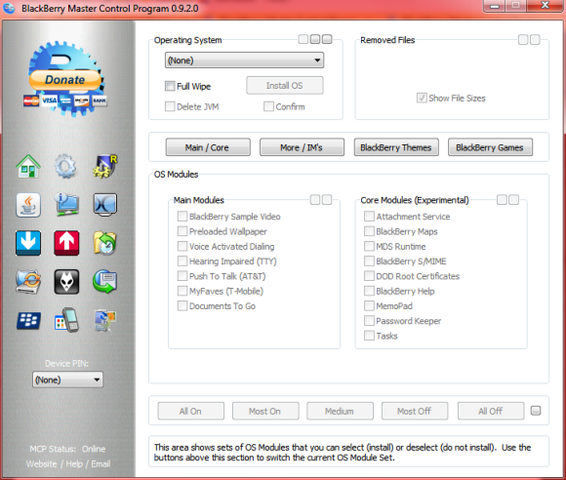Click the drive sync arrows icon
This screenshot has height=480, width=566.
(28, 282)
